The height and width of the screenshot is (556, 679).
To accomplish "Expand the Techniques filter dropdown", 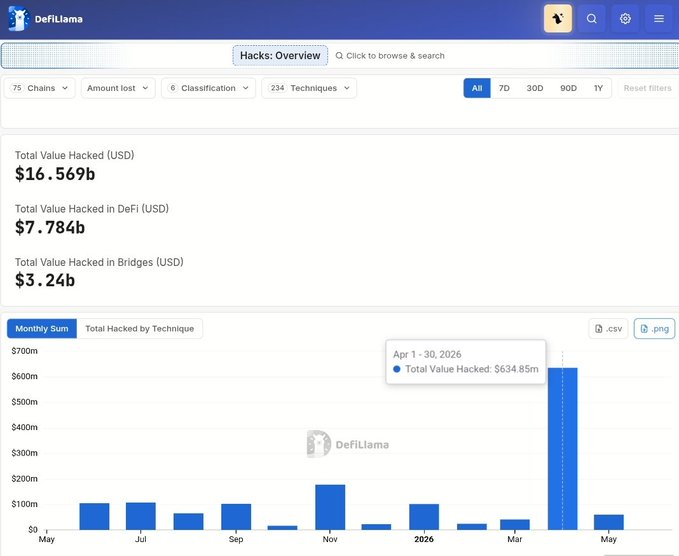I will pyautogui.click(x=309, y=88).
